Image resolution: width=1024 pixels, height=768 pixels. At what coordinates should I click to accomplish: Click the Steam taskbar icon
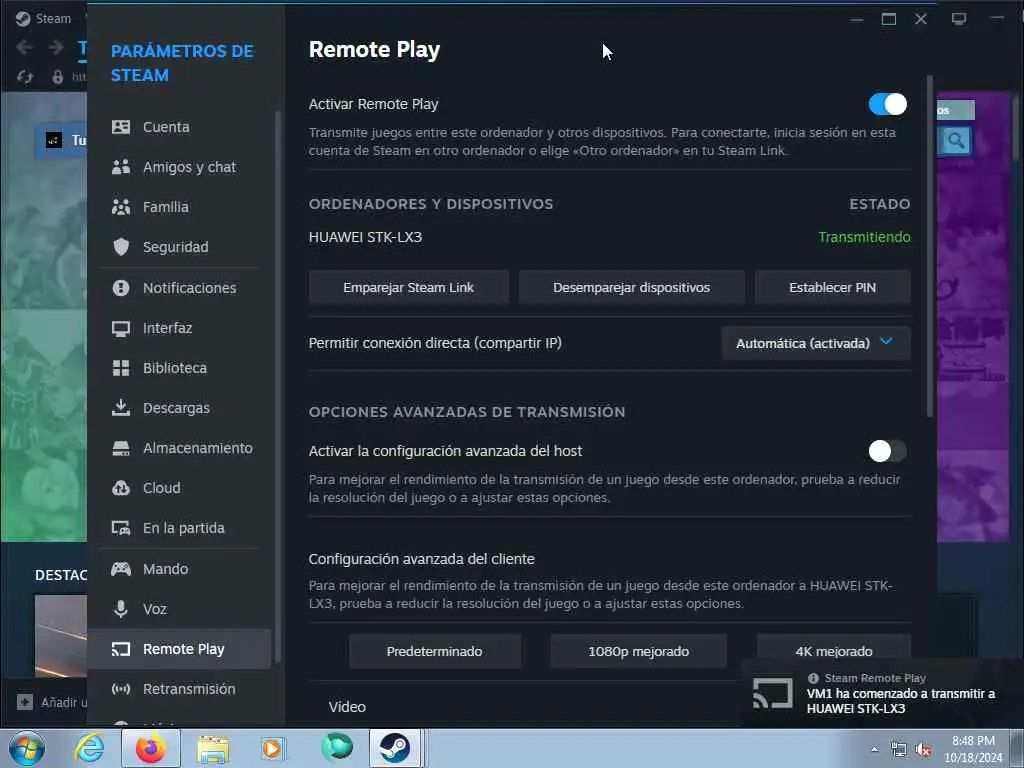coord(394,748)
